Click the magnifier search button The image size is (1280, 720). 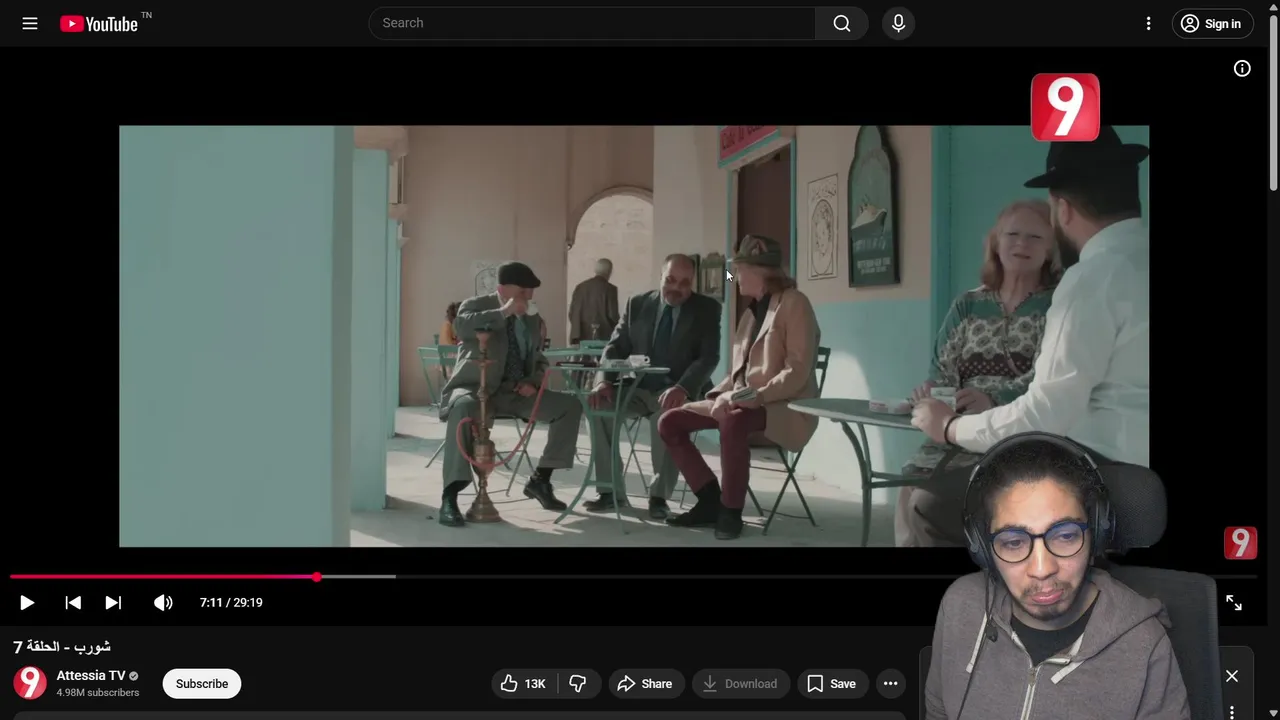[842, 23]
